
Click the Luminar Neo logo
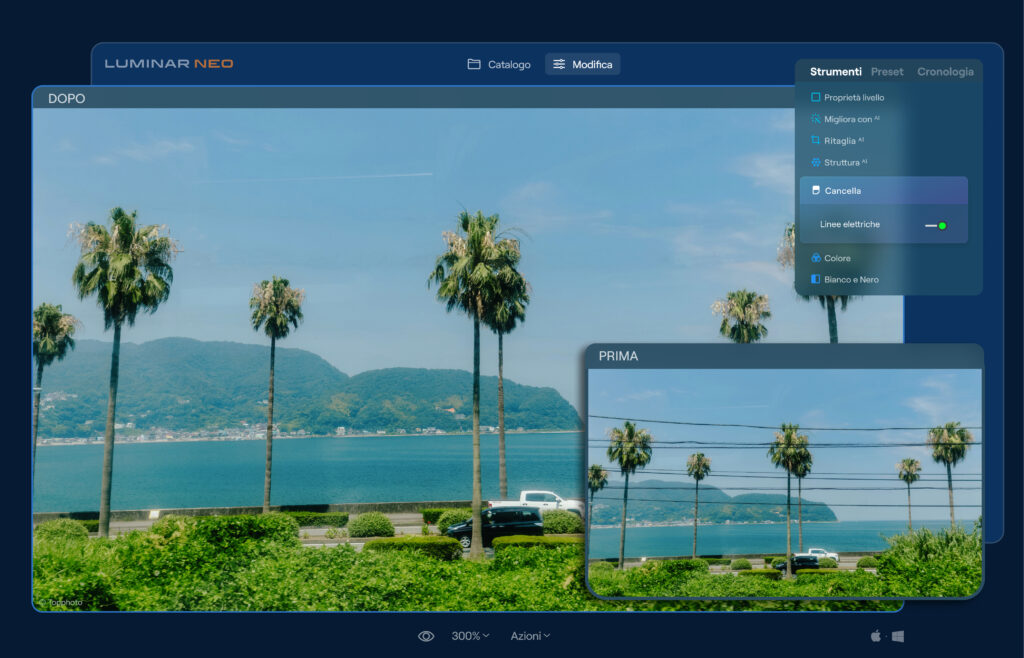168,63
